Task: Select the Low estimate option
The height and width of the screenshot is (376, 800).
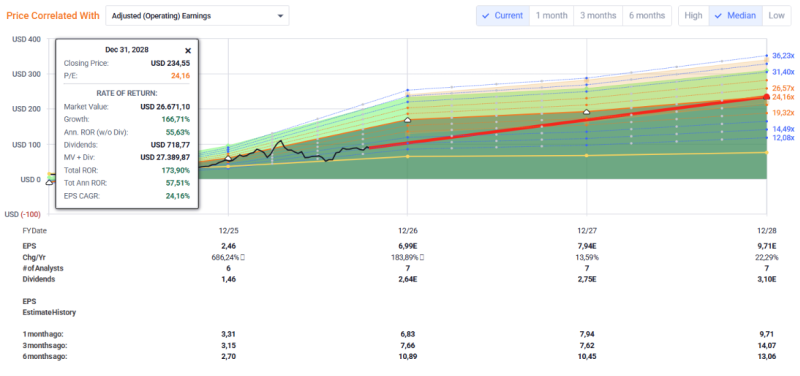Action: tap(776, 15)
